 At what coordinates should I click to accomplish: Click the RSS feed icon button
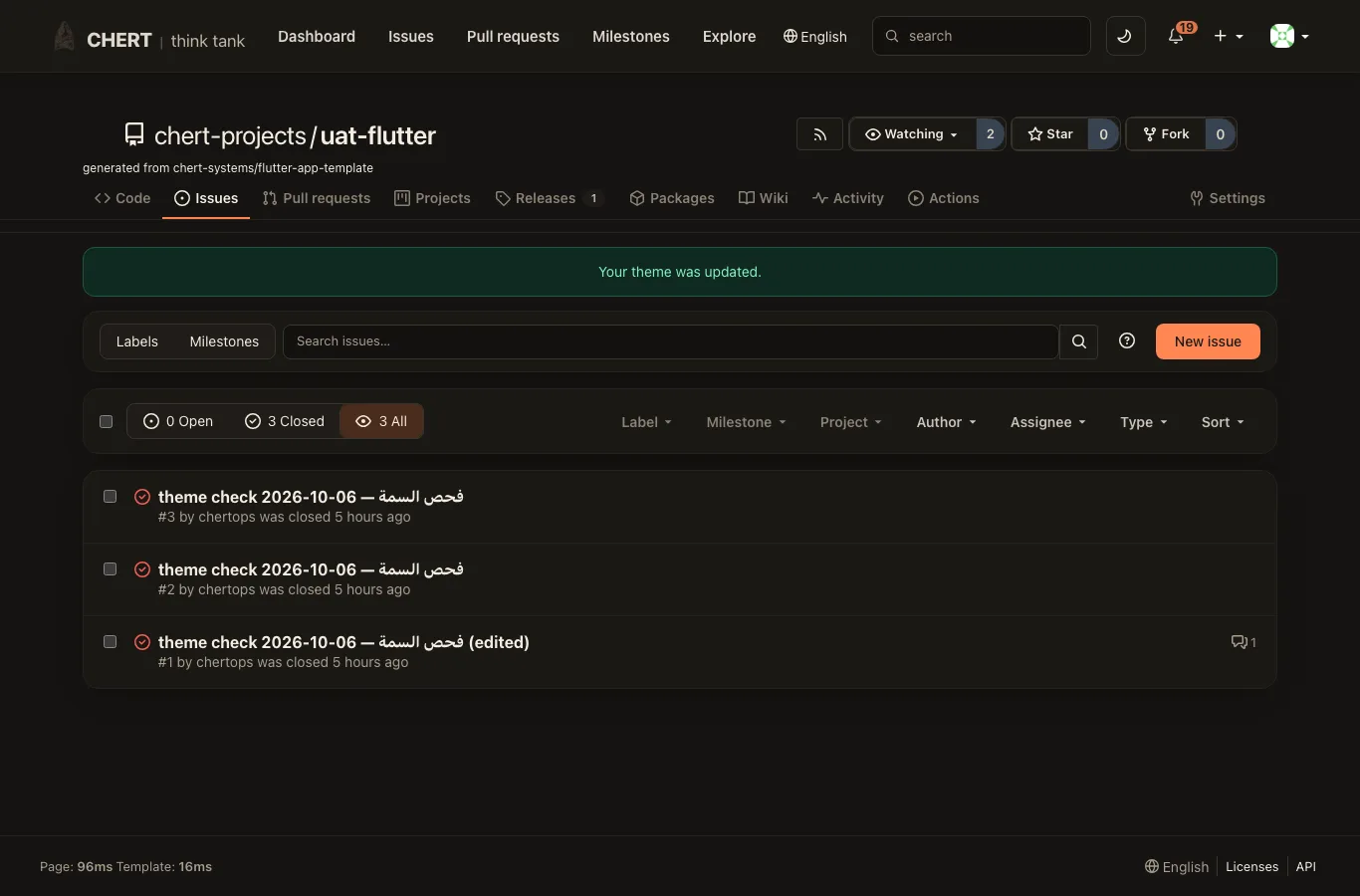click(819, 134)
